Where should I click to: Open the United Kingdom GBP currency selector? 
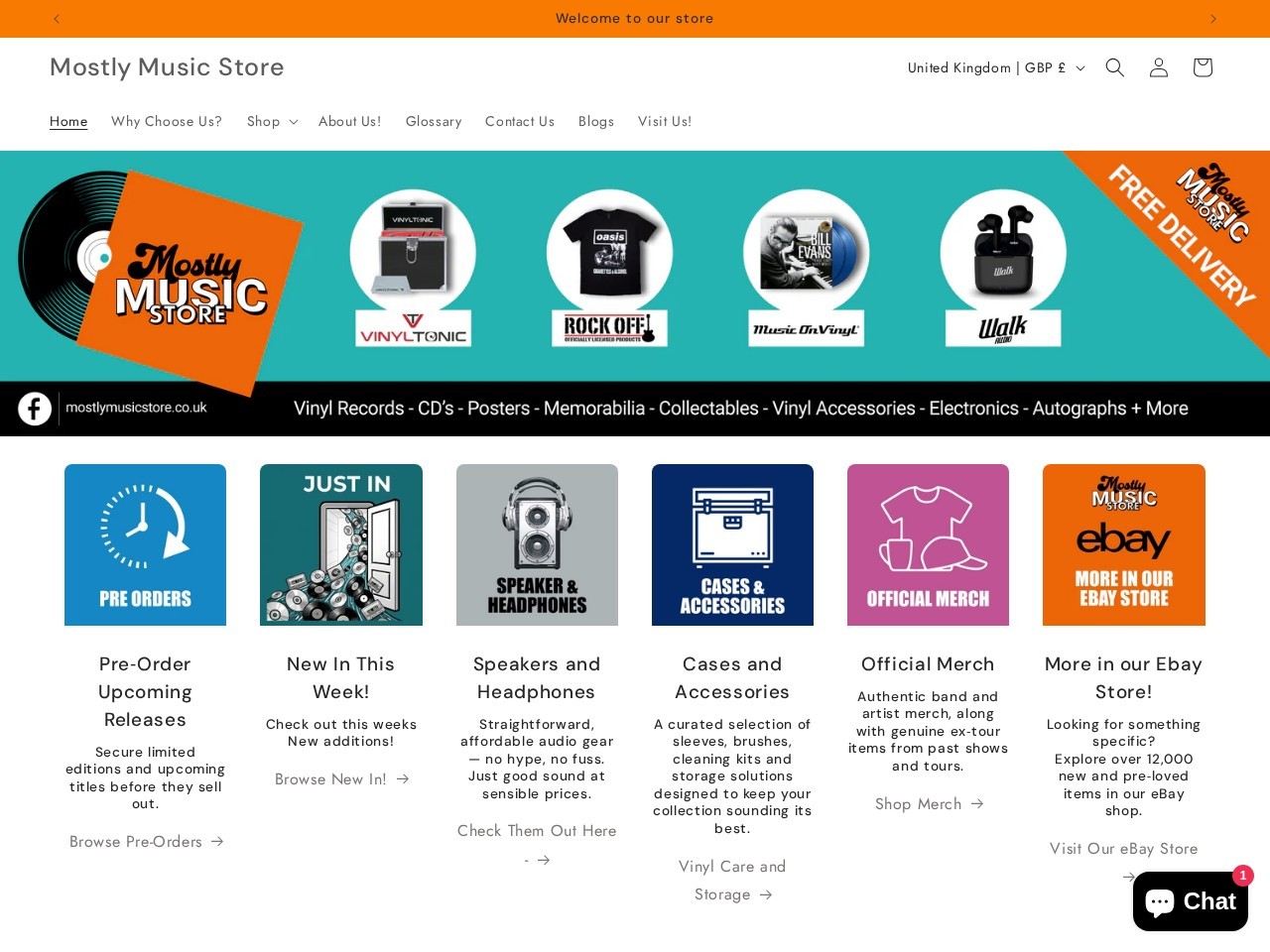(x=994, y=67)
